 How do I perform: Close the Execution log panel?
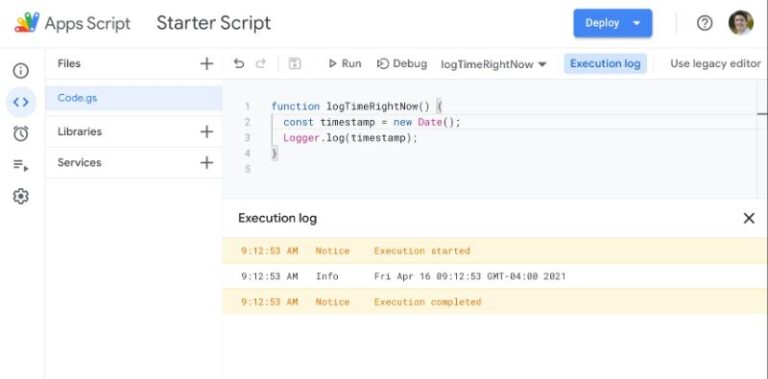coord(749,218)
